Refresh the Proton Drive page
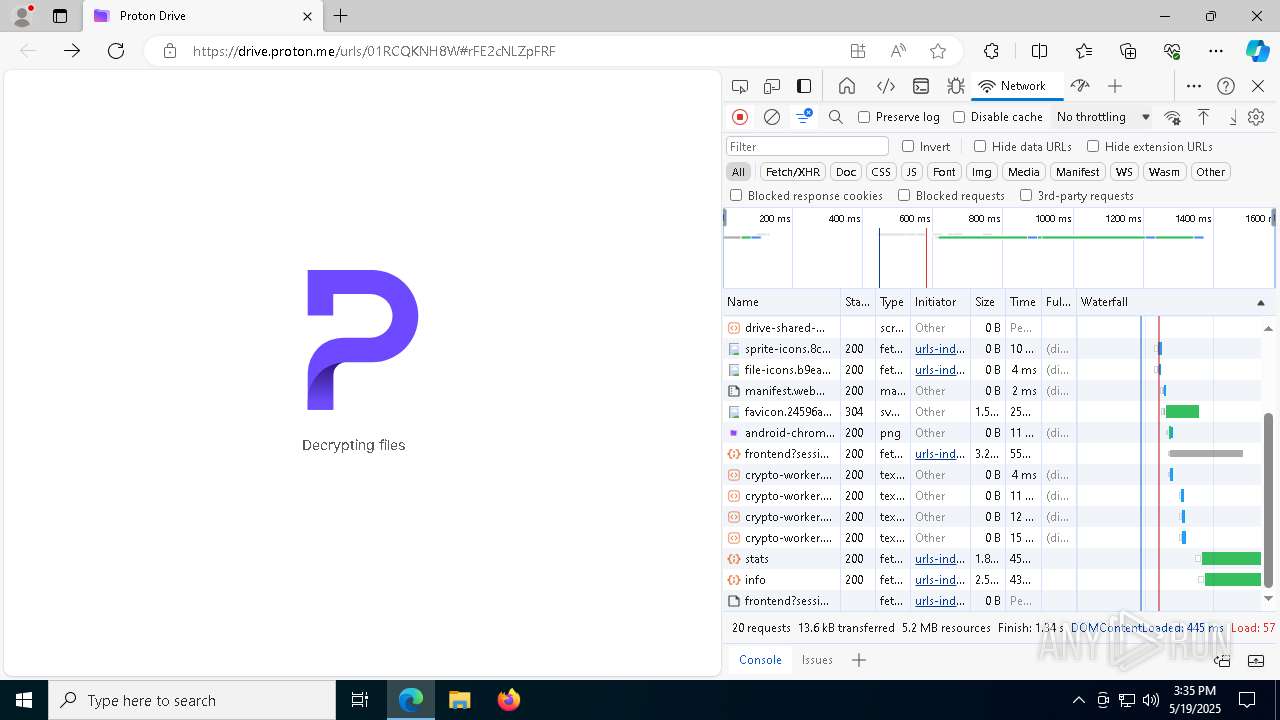Screen dimensions: 1280x720 (116, 51)
